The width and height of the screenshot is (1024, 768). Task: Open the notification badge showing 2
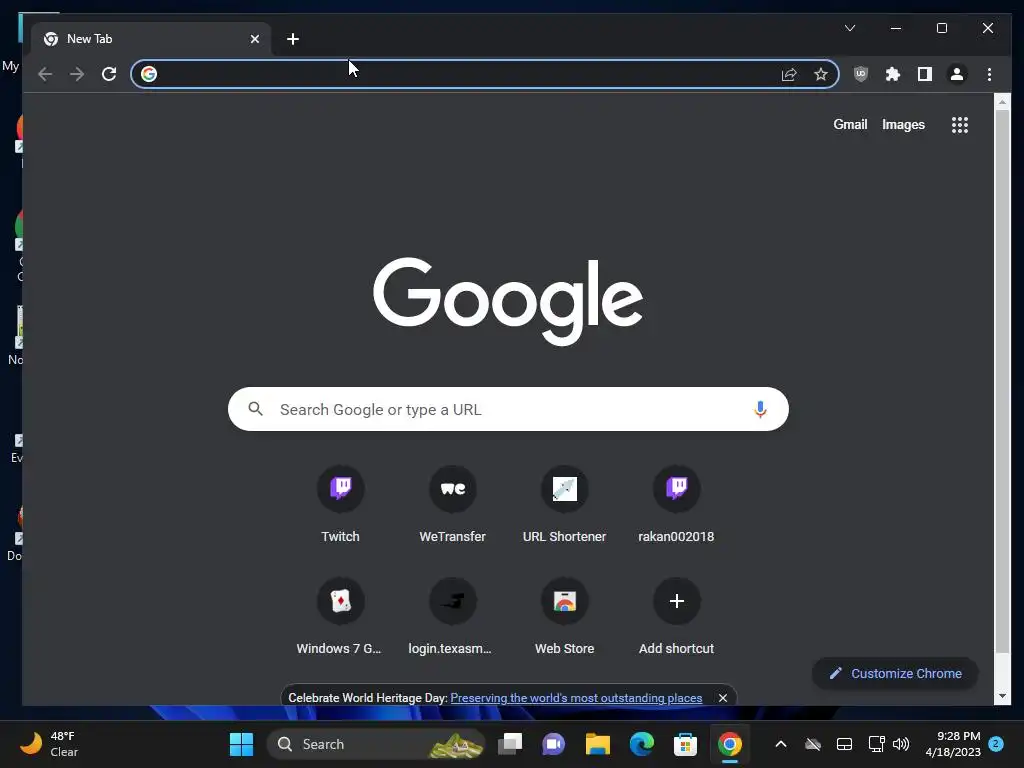(996, 744)
